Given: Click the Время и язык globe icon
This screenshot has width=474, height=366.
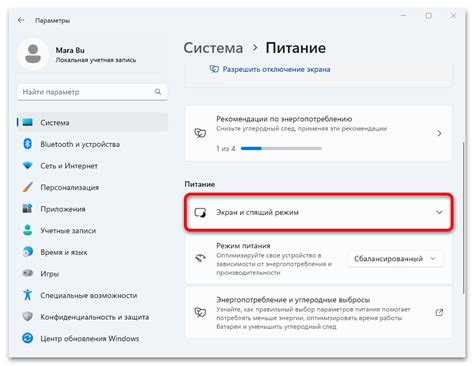Looking at the screenshot, I should tap(28, 252).
